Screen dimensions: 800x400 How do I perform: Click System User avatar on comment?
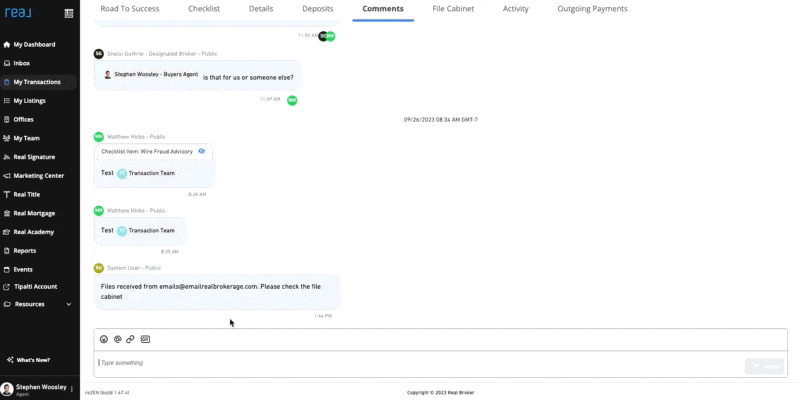(x=98, y=268)
